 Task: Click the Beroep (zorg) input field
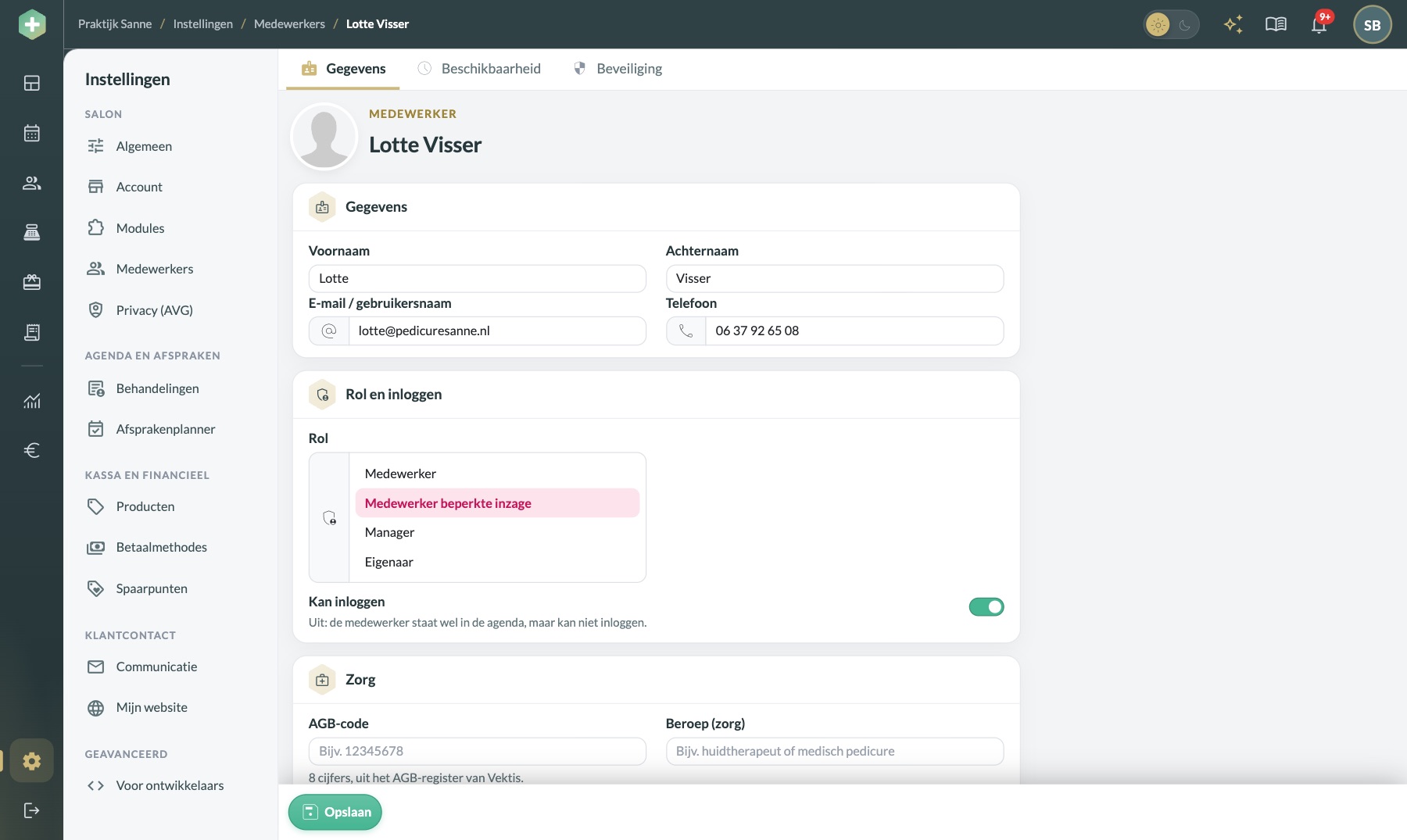click(835, 751)
